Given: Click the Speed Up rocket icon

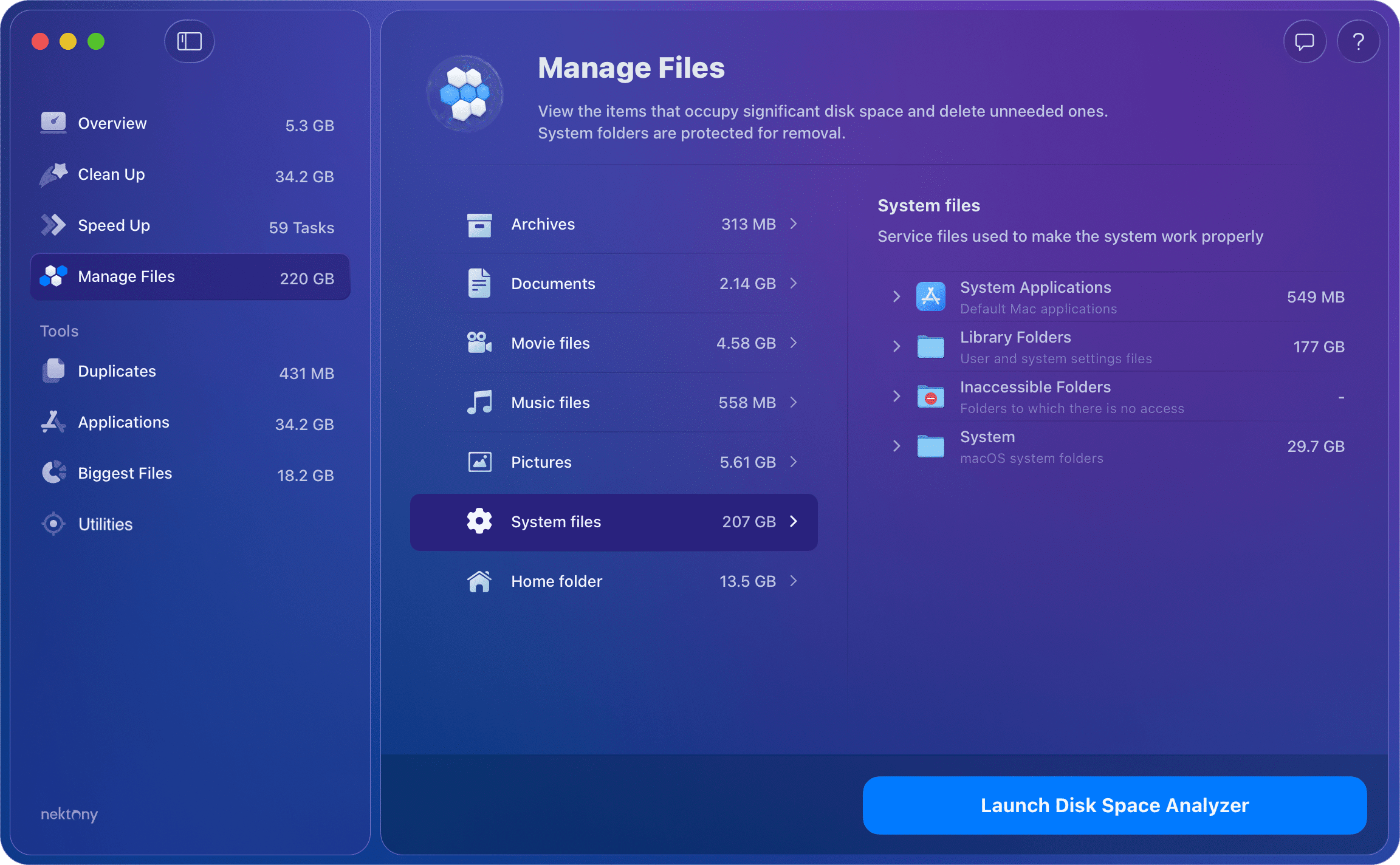Looking at the screenshot, I should (53, 225).
